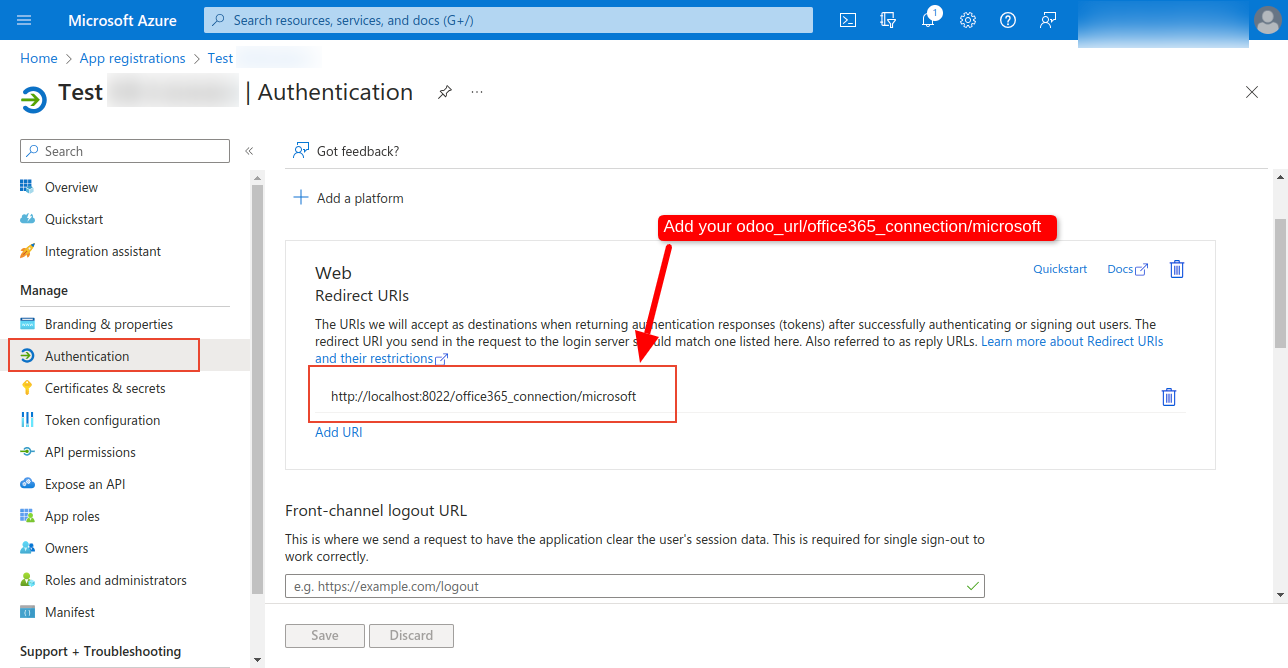This screenshot has height=668, width=1288.
Task: Click the App registrations breadcrumb
Action: click(133, 58)
